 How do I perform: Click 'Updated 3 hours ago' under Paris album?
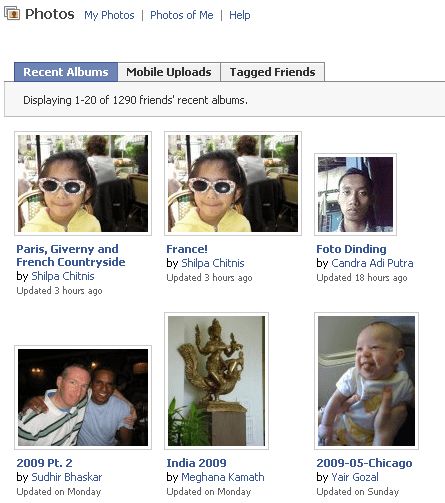[x=59, y=291]
